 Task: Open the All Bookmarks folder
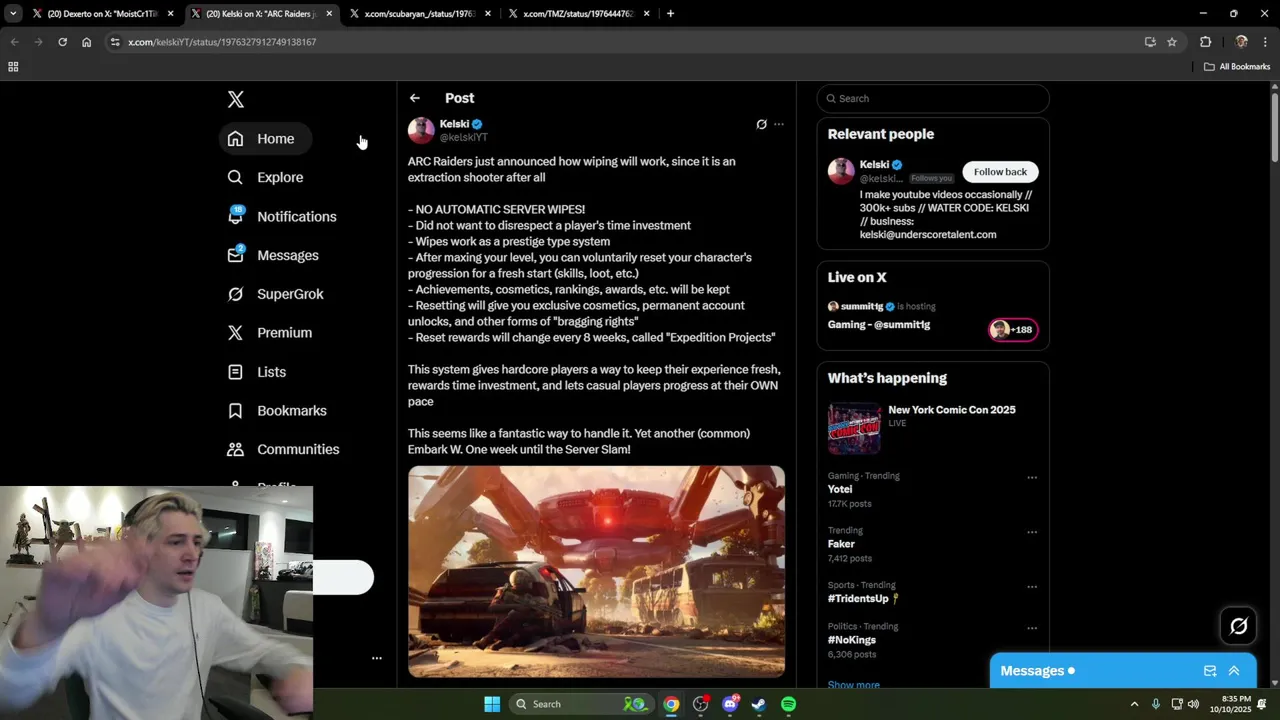tap(1237, 67)
